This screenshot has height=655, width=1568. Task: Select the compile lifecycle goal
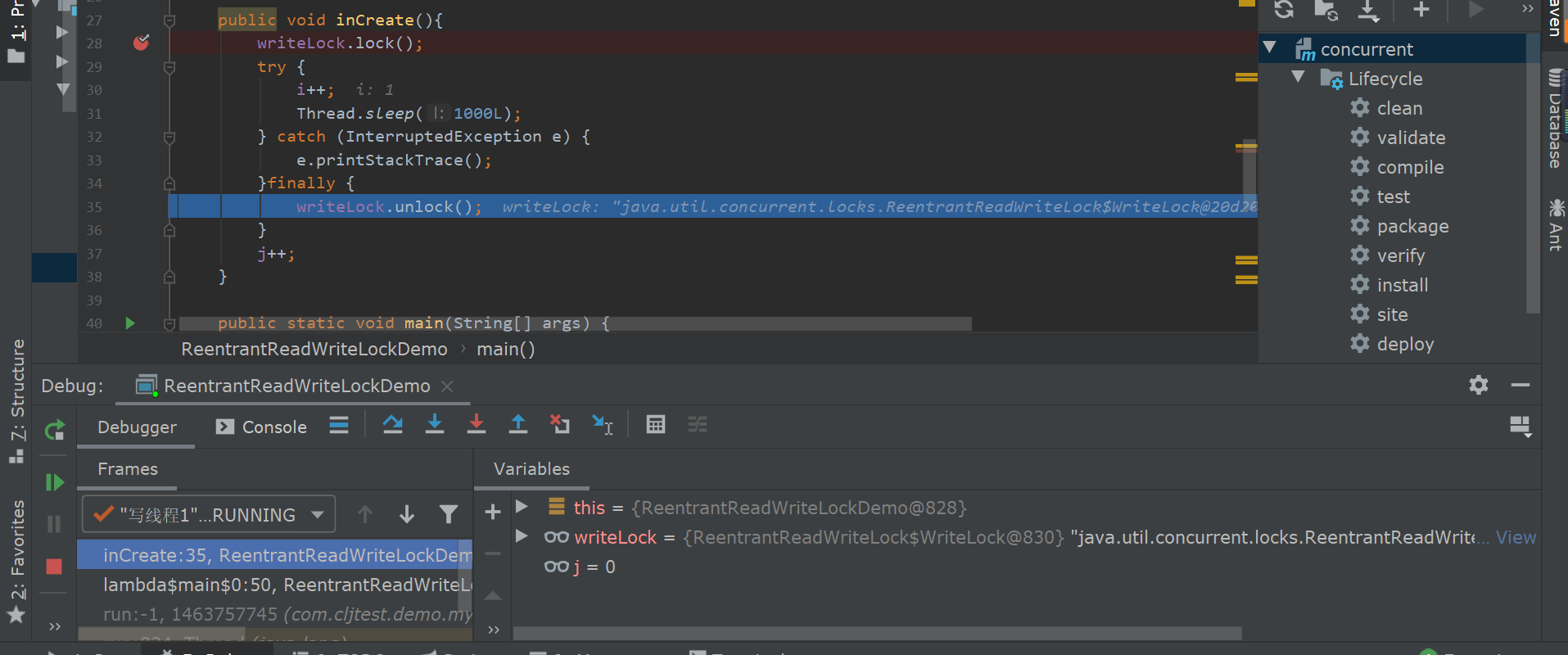(x=1410, y=167)
